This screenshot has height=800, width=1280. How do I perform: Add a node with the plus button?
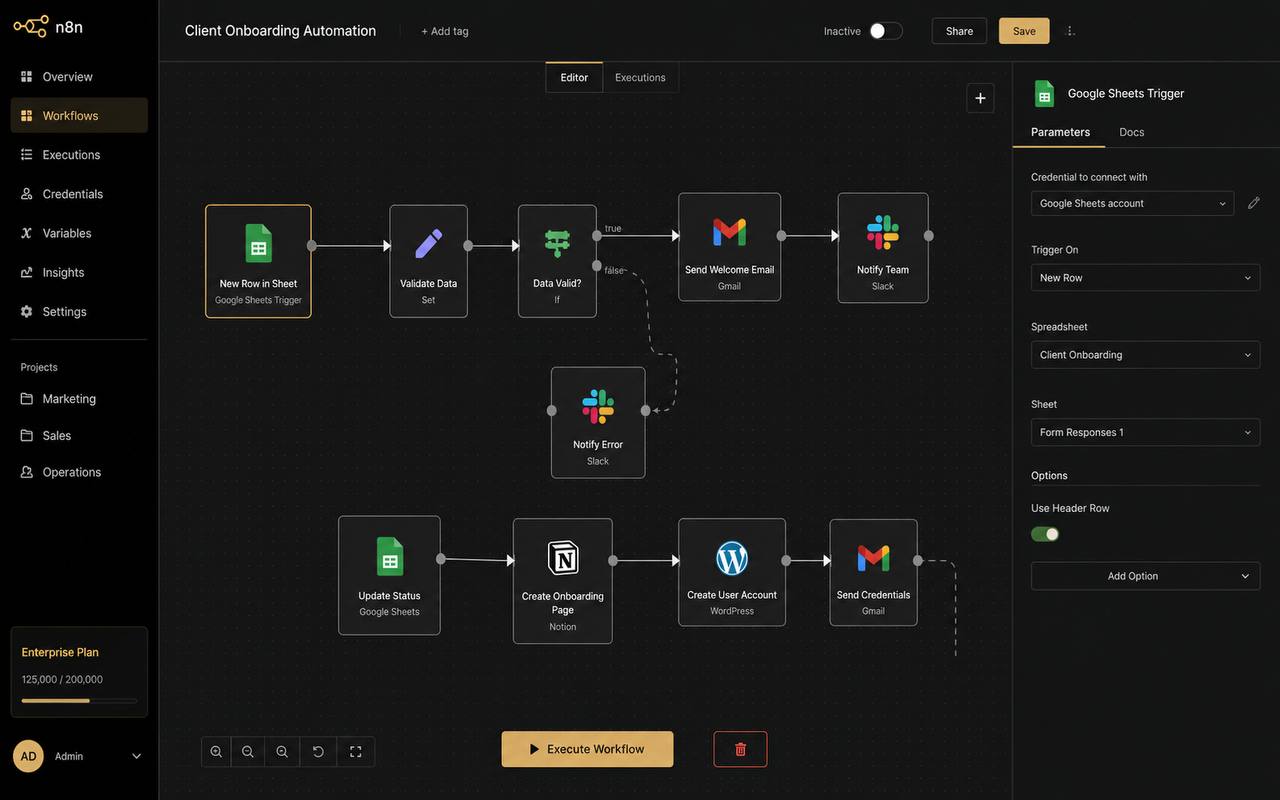click(980, 98)
